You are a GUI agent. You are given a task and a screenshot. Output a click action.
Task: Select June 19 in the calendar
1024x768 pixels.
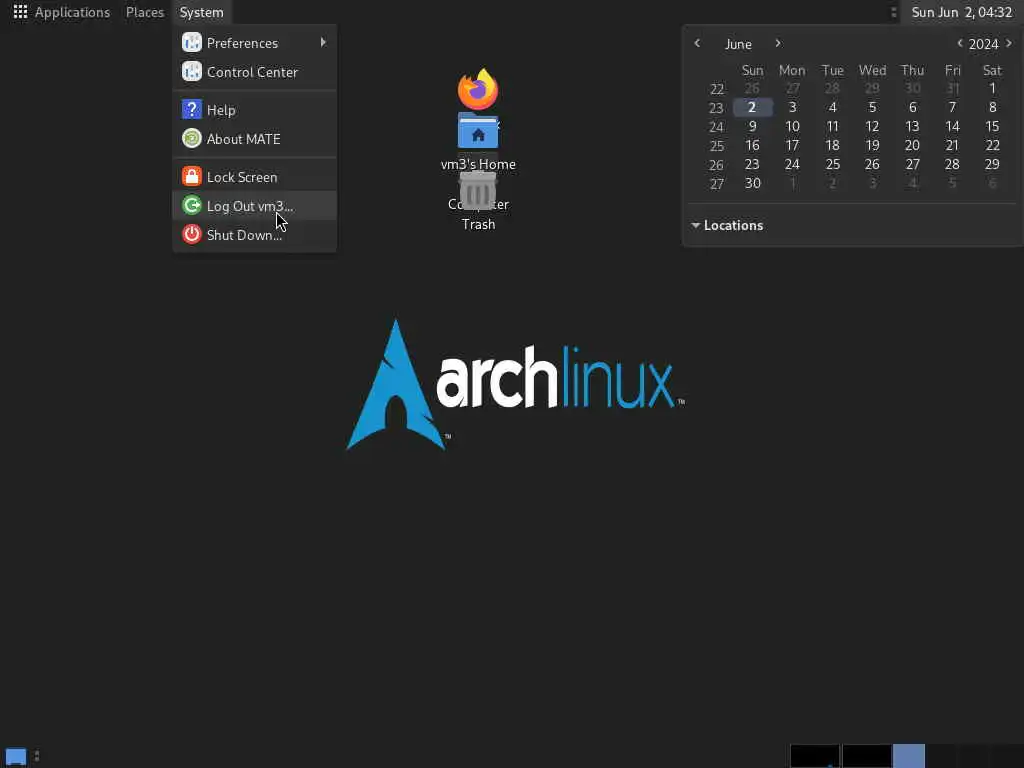pos(872,145)
